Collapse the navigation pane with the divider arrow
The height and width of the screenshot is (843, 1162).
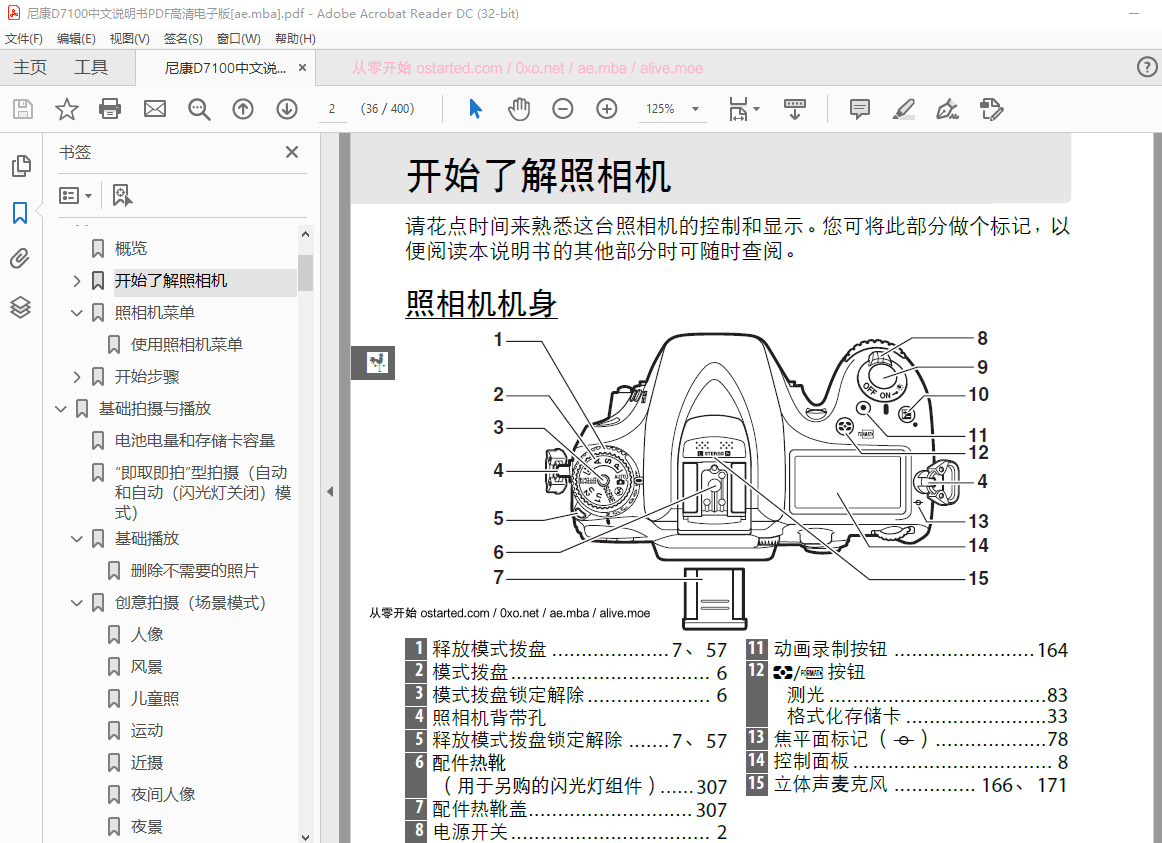click(x=330, y=491)
